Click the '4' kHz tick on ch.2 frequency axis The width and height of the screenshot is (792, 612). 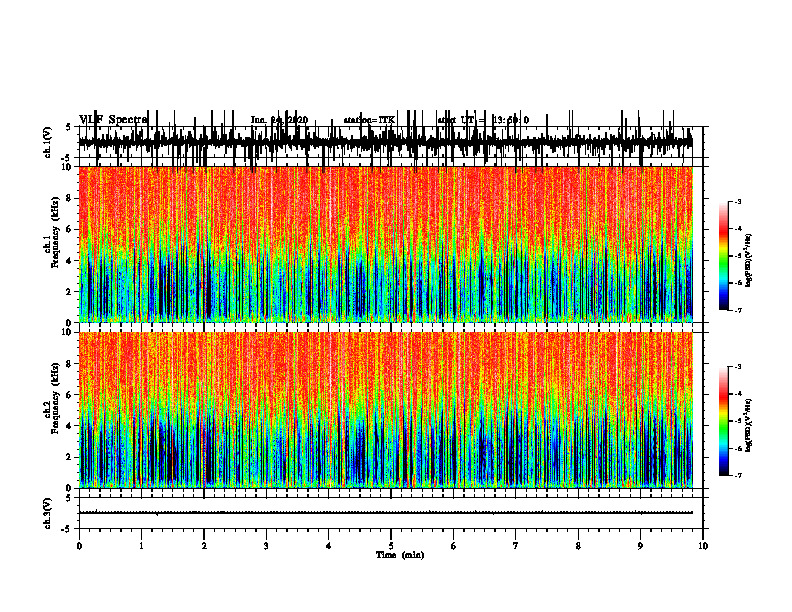coord(70,426)
